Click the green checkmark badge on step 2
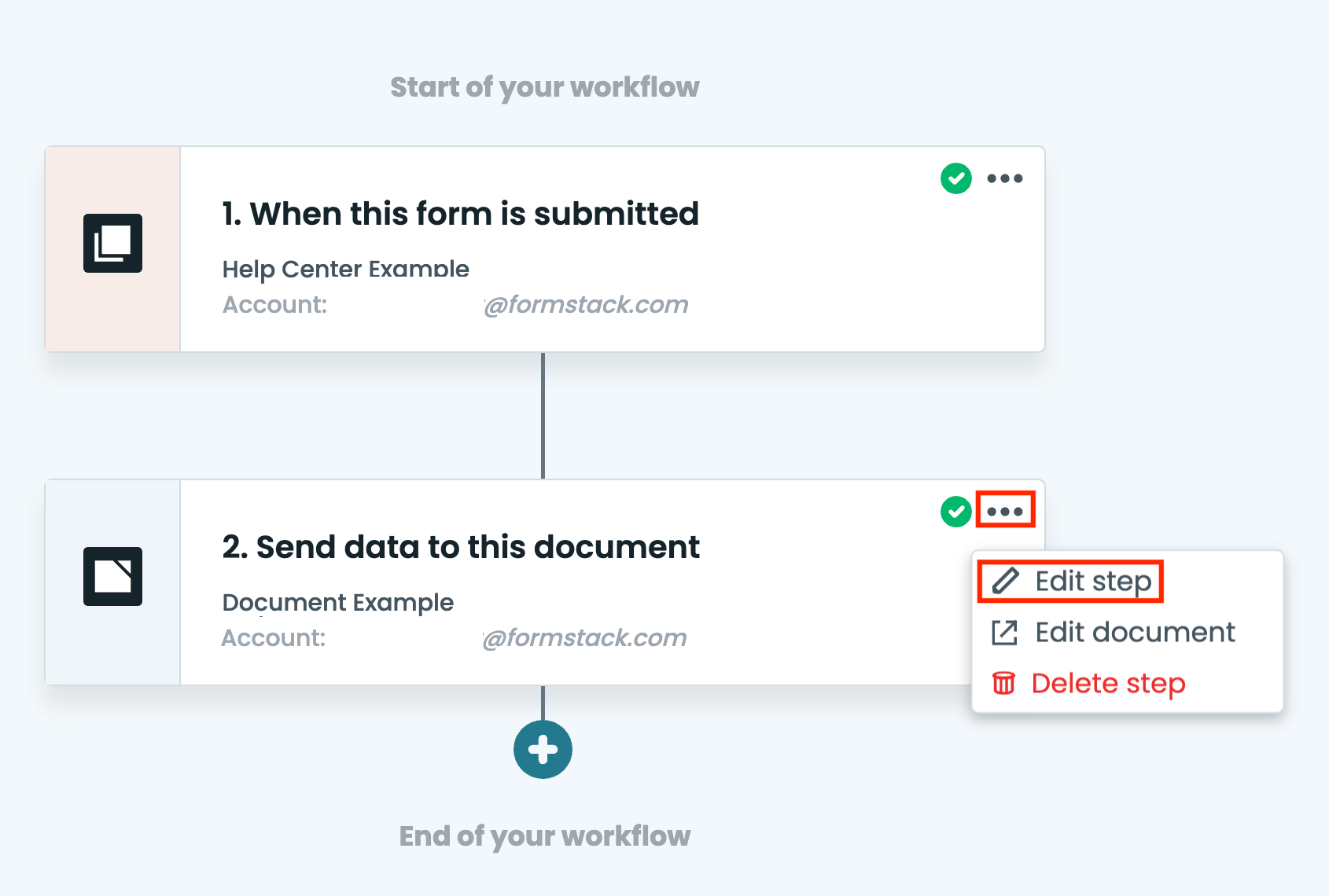 [x=955, y=512]
